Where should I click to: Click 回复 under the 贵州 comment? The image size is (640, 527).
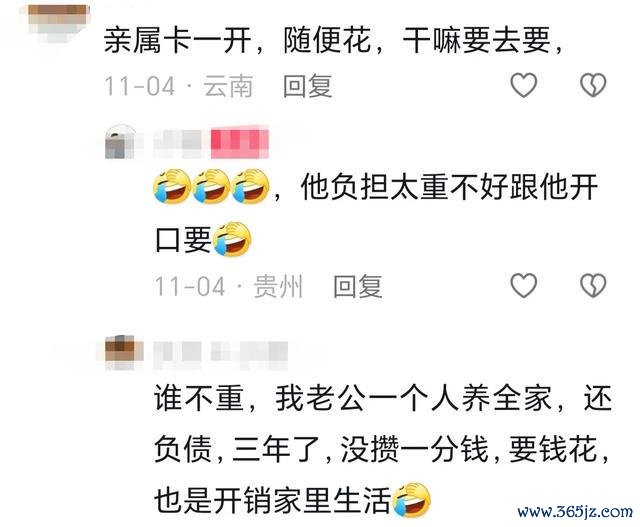358,286
